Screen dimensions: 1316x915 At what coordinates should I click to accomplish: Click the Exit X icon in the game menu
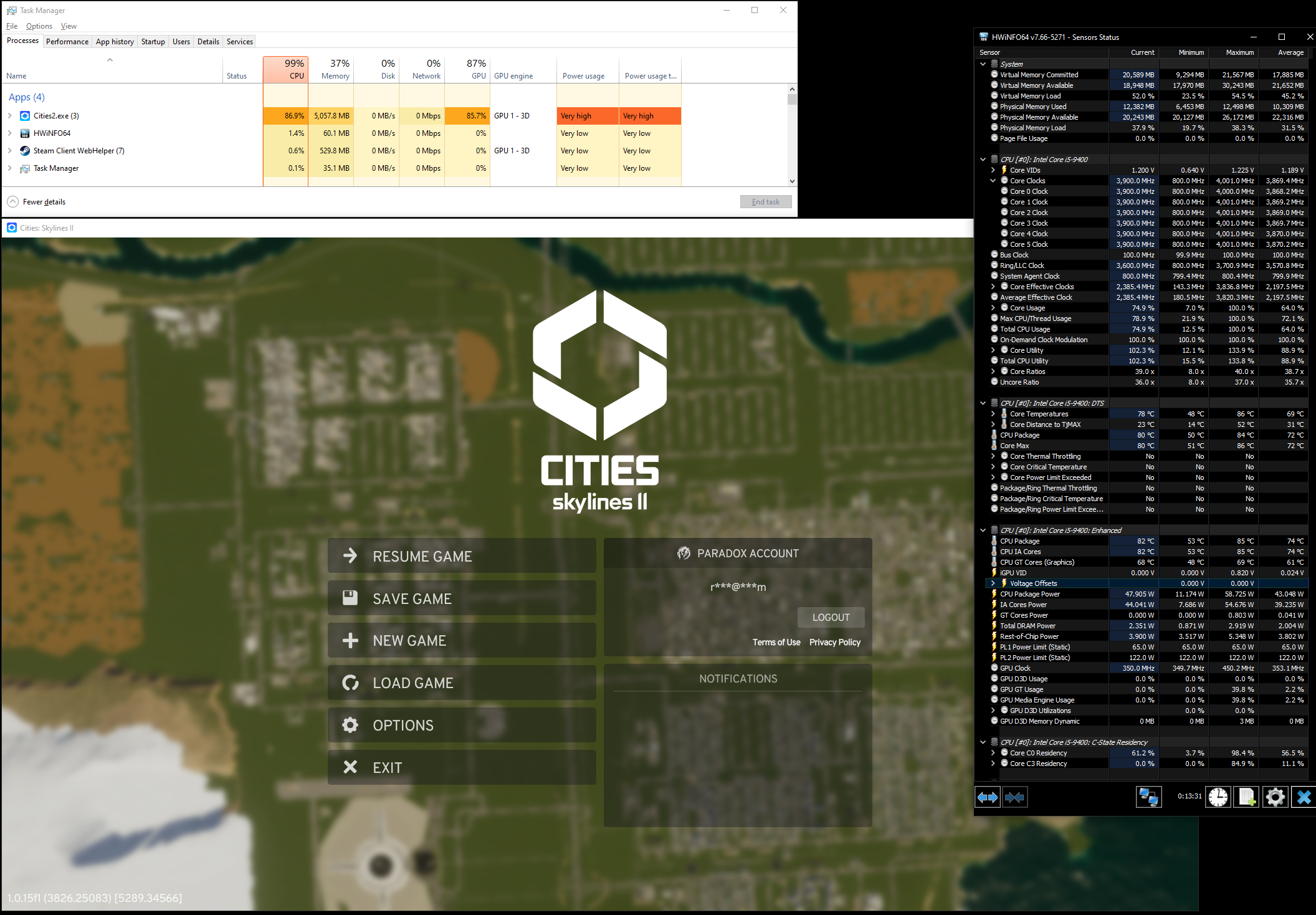pyautogui.click(x=350, y=767)
